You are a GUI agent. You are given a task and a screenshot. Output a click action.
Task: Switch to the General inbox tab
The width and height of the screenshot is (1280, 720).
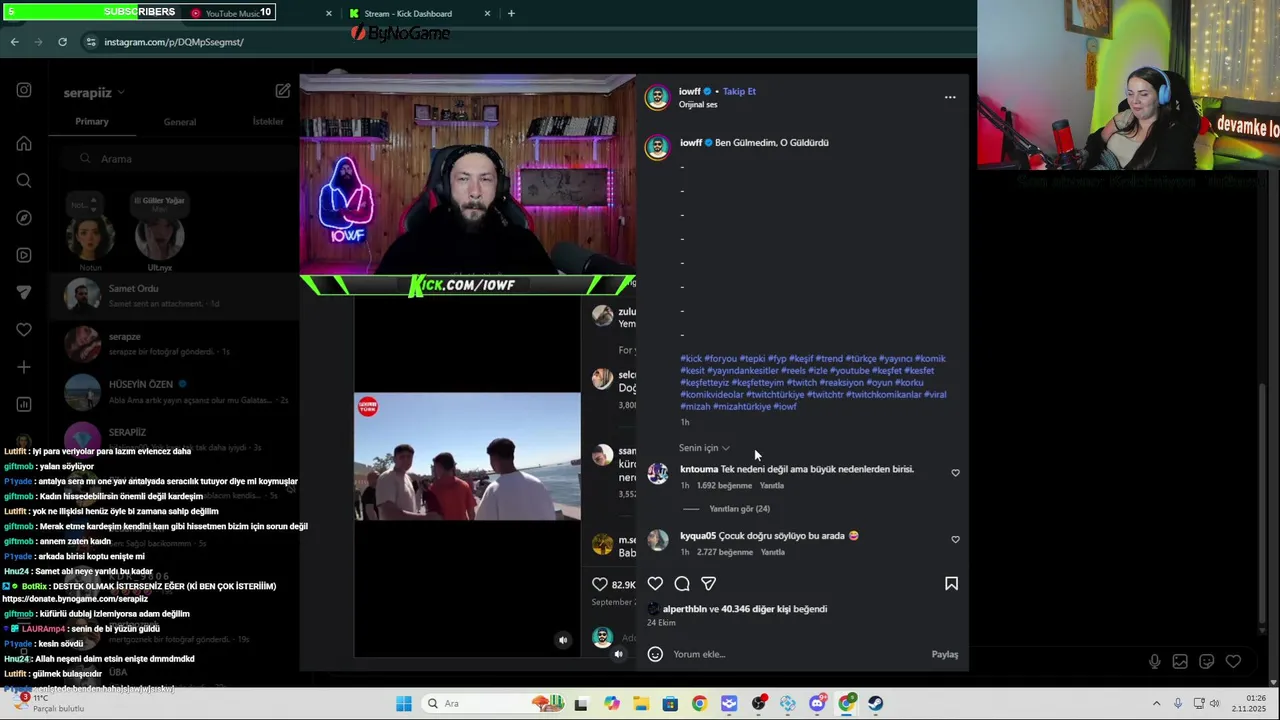(180, 122)
